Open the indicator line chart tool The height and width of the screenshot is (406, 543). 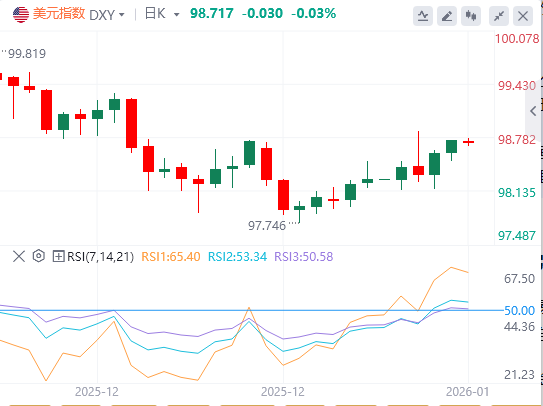pyautogui.click(x=423, y=16)
